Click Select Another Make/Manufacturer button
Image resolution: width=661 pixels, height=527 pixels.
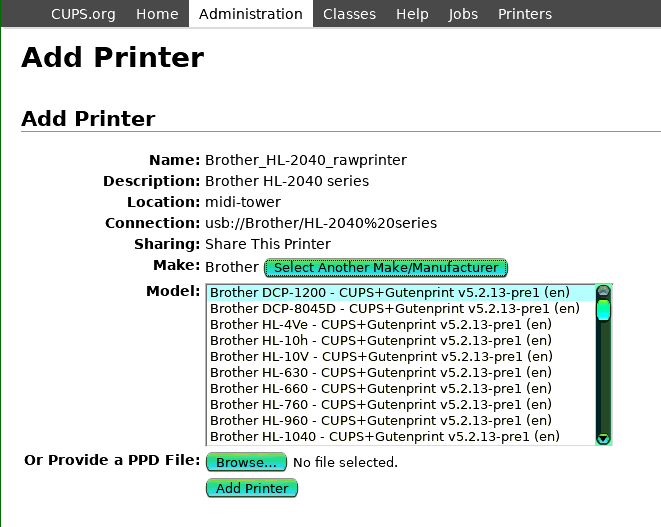pos(386,268)
